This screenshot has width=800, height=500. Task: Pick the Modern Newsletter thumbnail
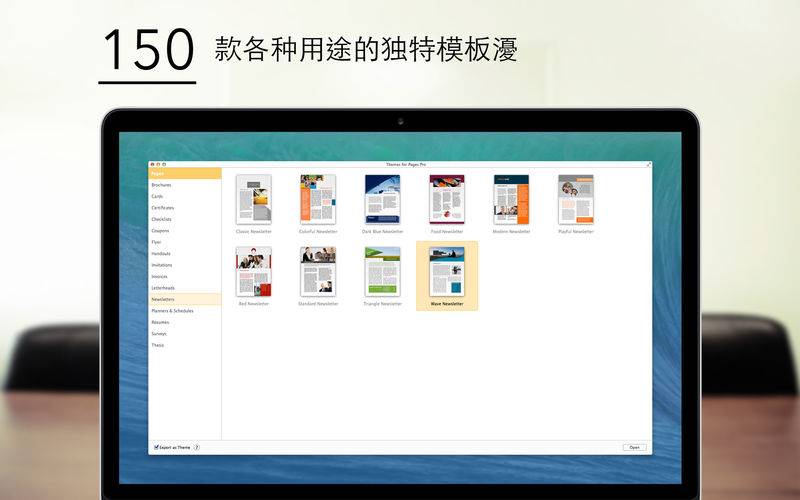(x=511, y=199)
